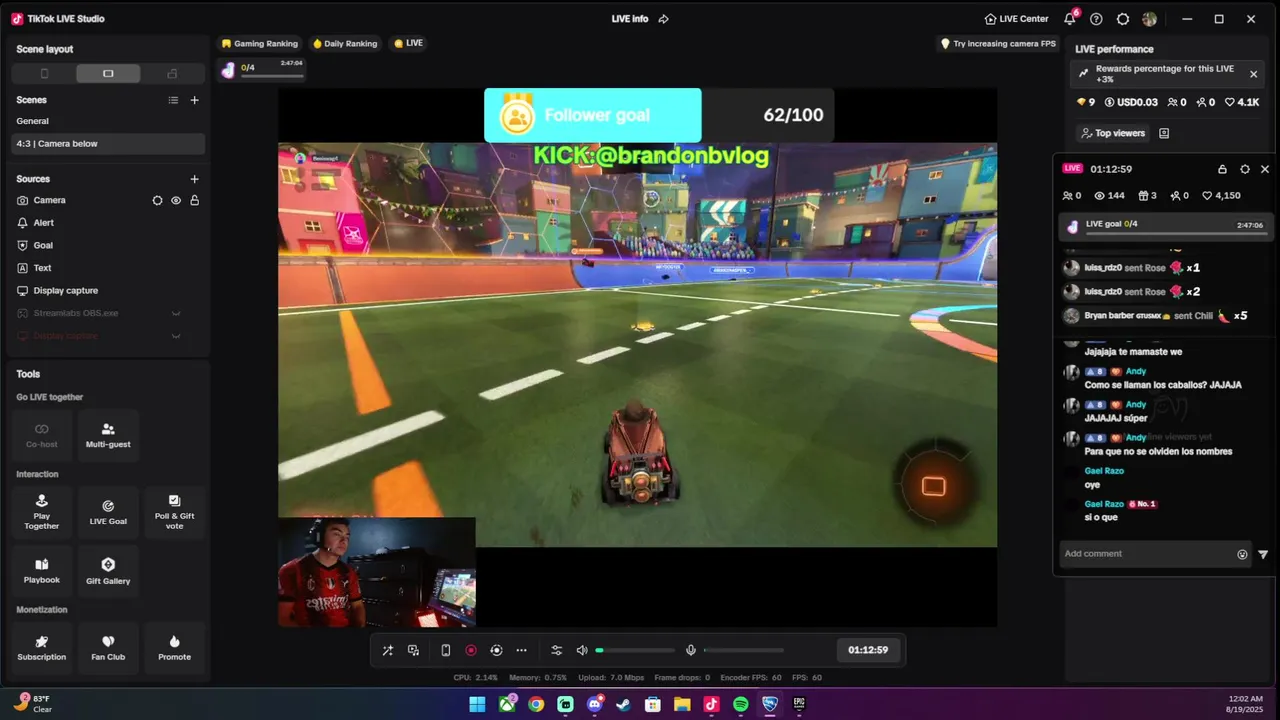
Task: Open the Promote tool
Action: (x=174, y=648)
